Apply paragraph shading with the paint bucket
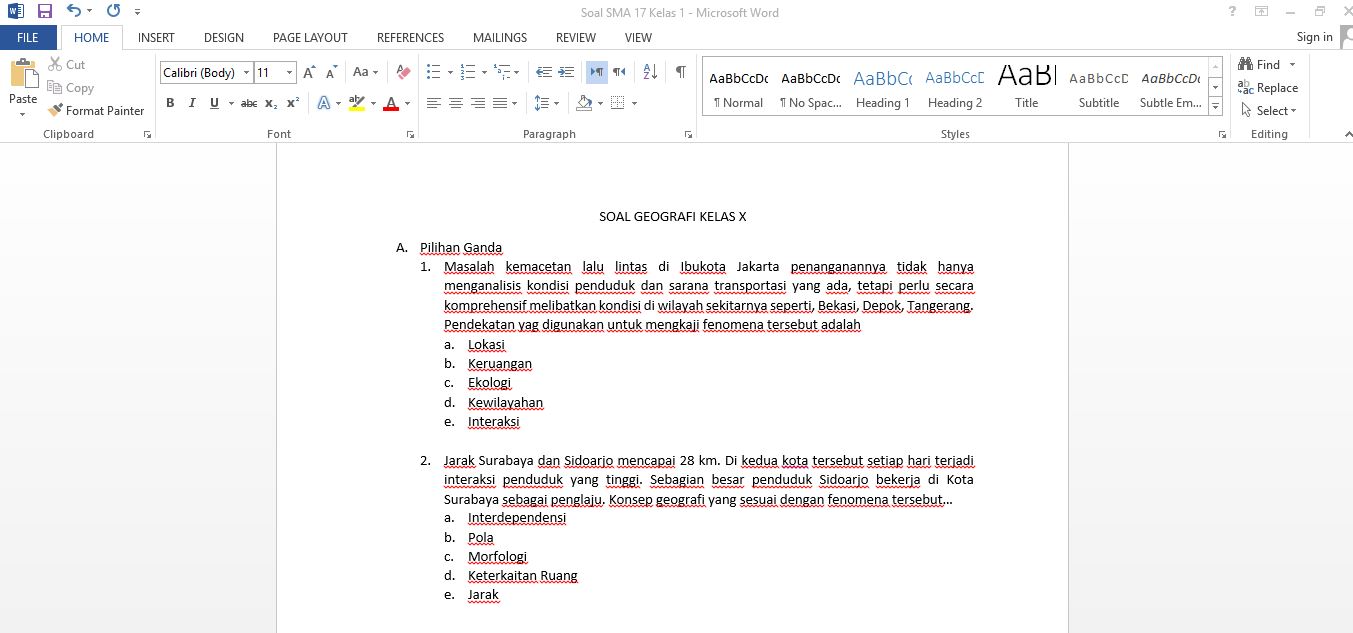This screenshot has width=1353, height=633. [584, 103]
